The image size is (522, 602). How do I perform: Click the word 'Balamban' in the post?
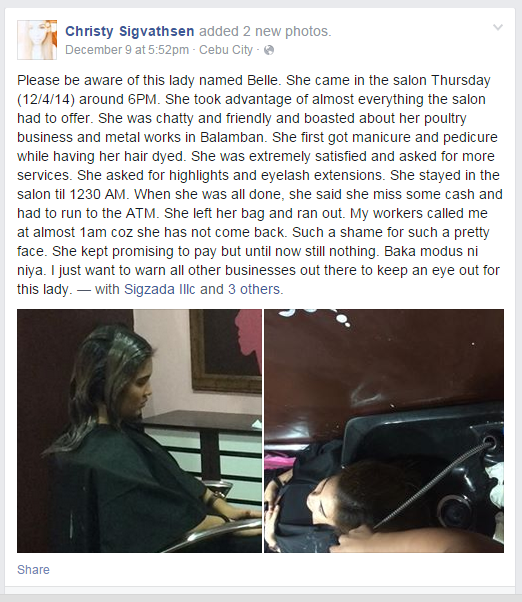231,137
